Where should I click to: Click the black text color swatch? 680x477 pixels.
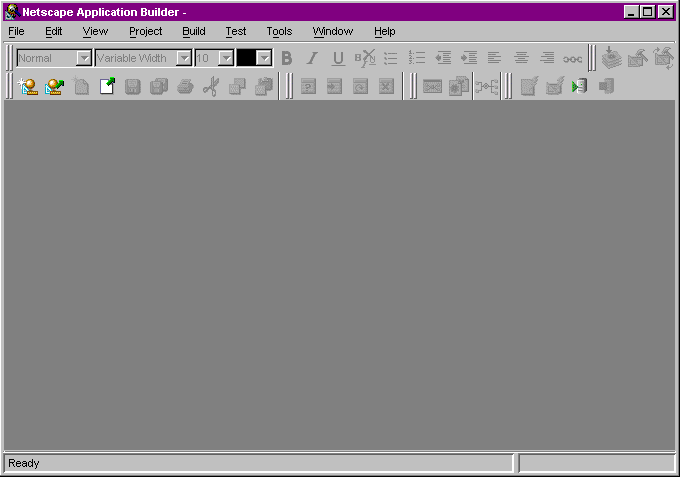[246, 58]
